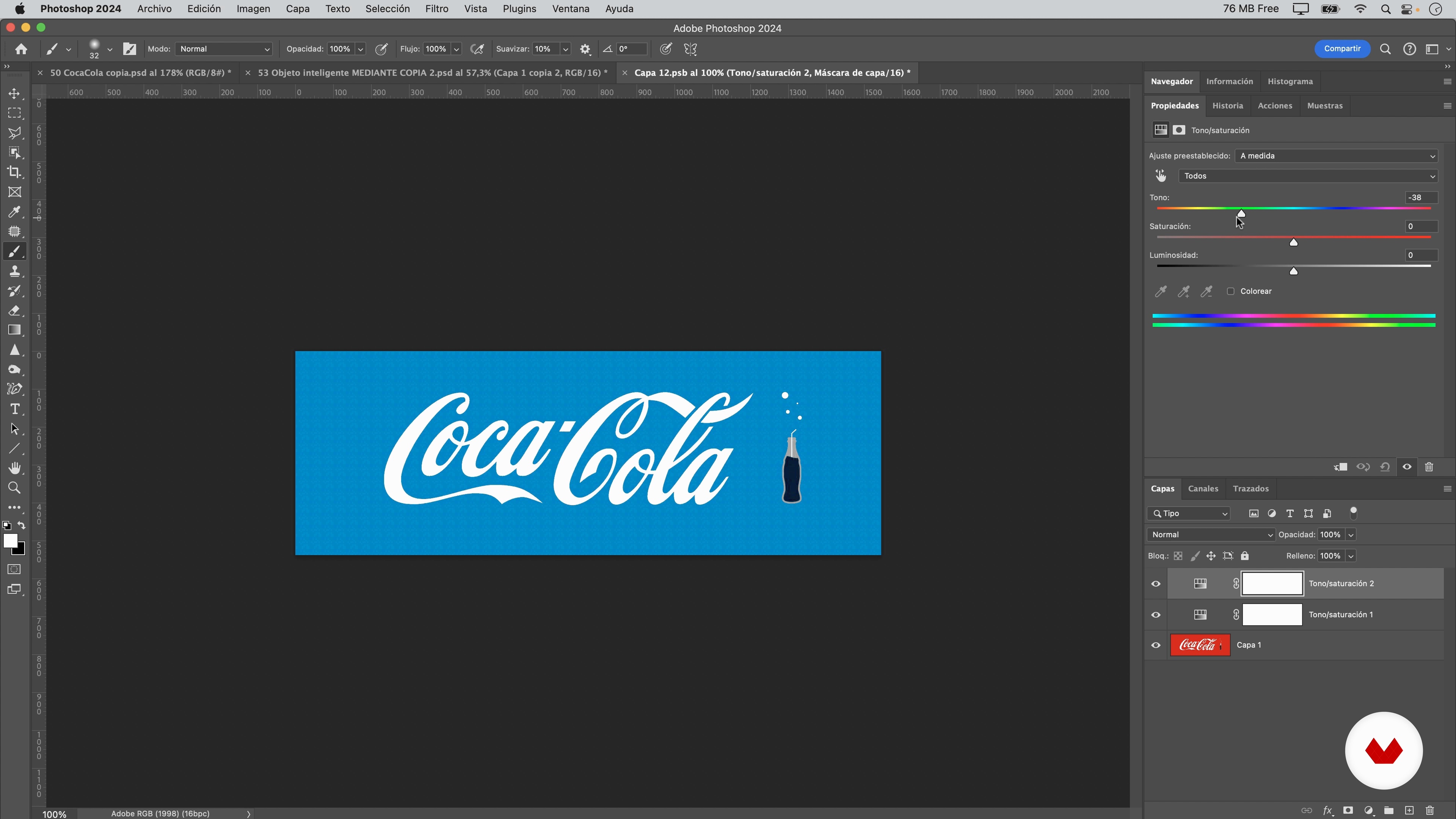Select the Capa 1 layer thumbnail
Image resolution: width=1456 pixels, height=819 pixels.
pyautogui.click(x=1199, y=645)
